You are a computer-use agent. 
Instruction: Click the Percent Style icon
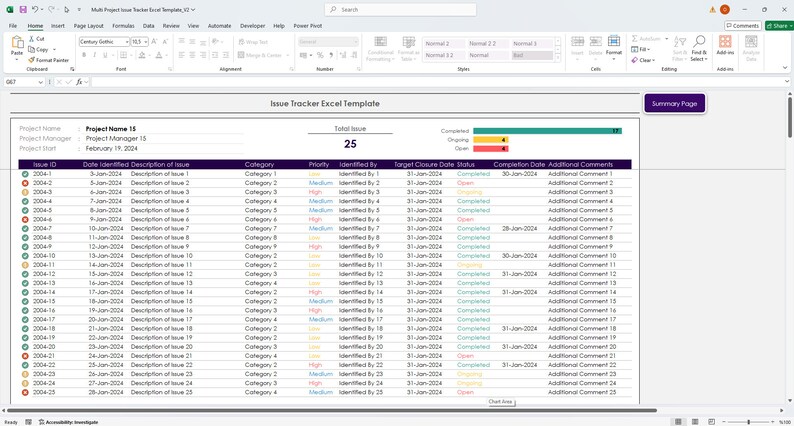point(320,55)
